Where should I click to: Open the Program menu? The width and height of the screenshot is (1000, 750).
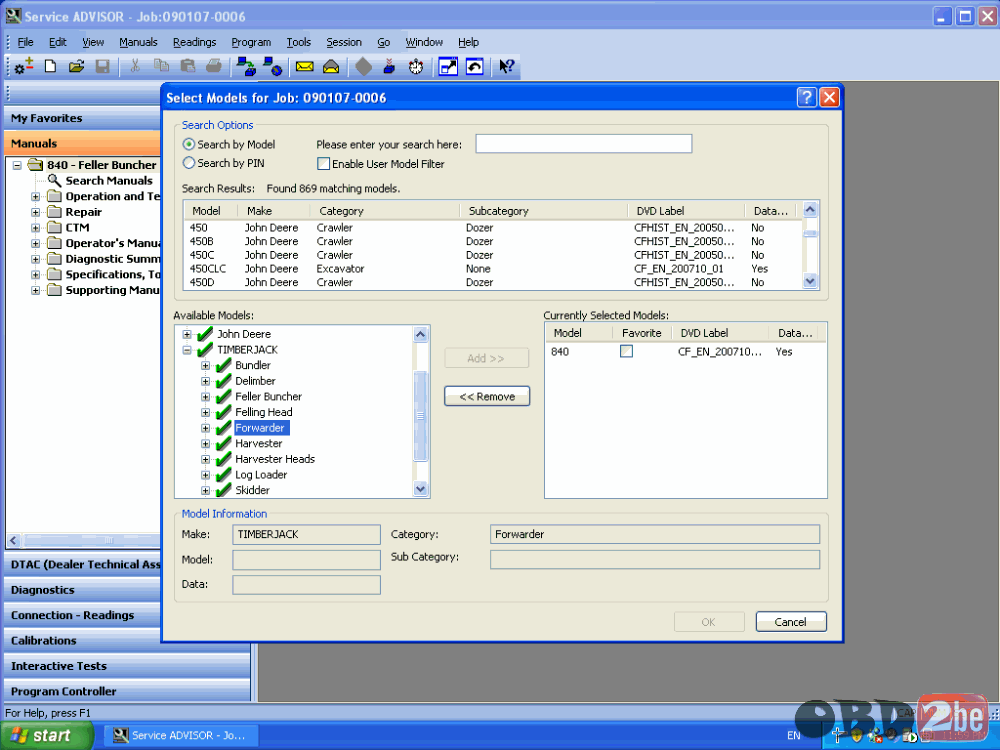click(x=251, y=42)
